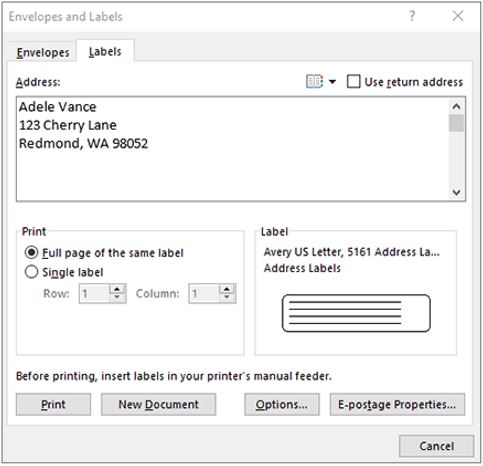Viewport: 483px width, 466px height.
Task: Click the New Document button
Action: (158, 404)
